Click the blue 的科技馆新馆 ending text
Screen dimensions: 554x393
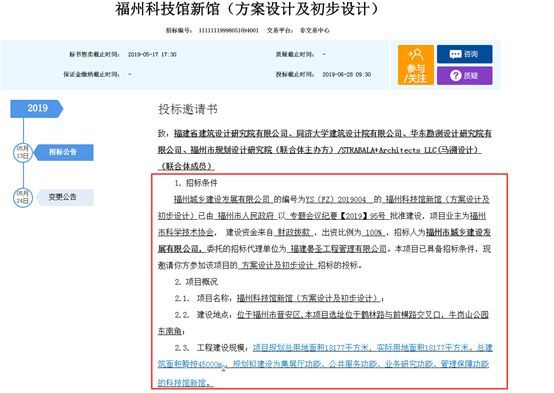coord(185,383)
